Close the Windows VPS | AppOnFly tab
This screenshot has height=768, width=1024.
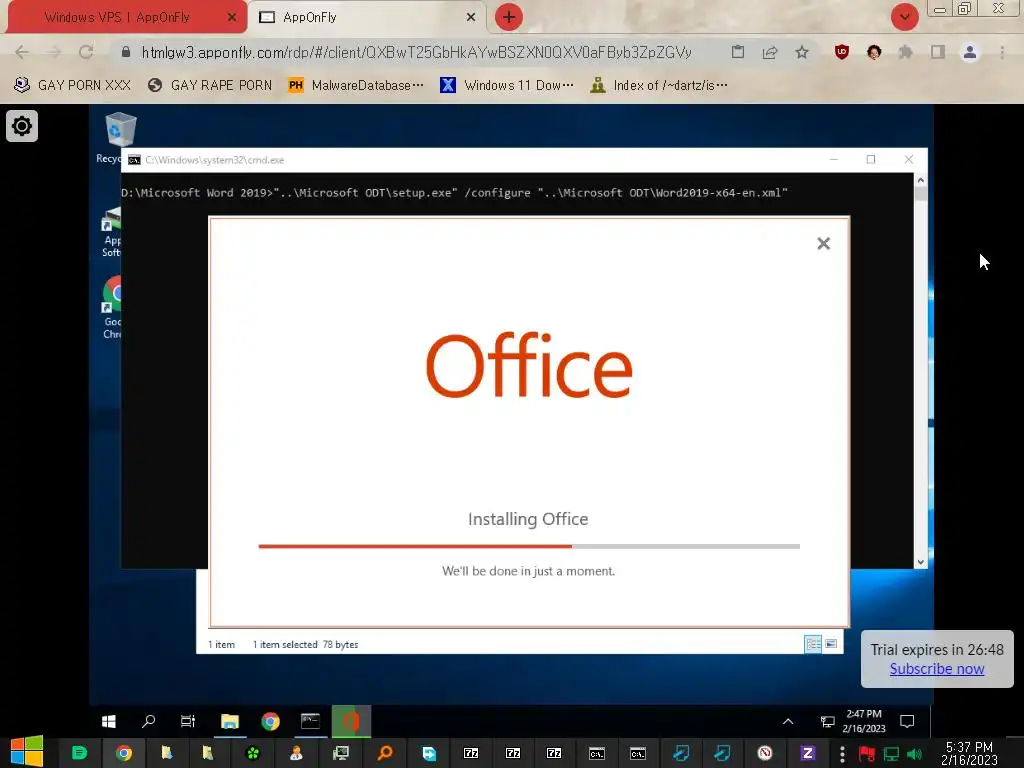pyautogui.click(x=231, y=18)
